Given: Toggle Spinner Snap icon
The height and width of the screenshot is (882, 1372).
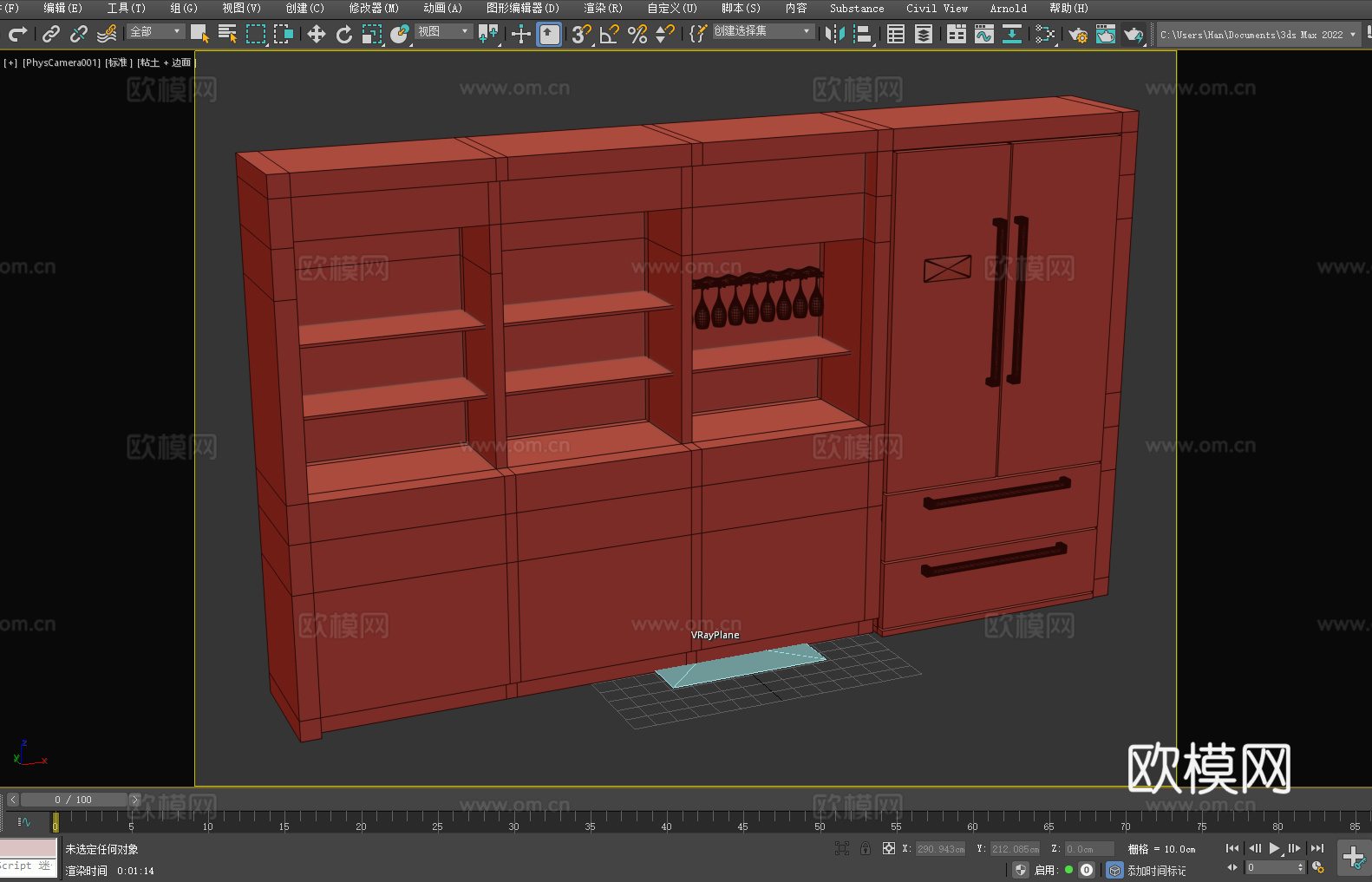Looking at the screenshot, I should 665,35.
